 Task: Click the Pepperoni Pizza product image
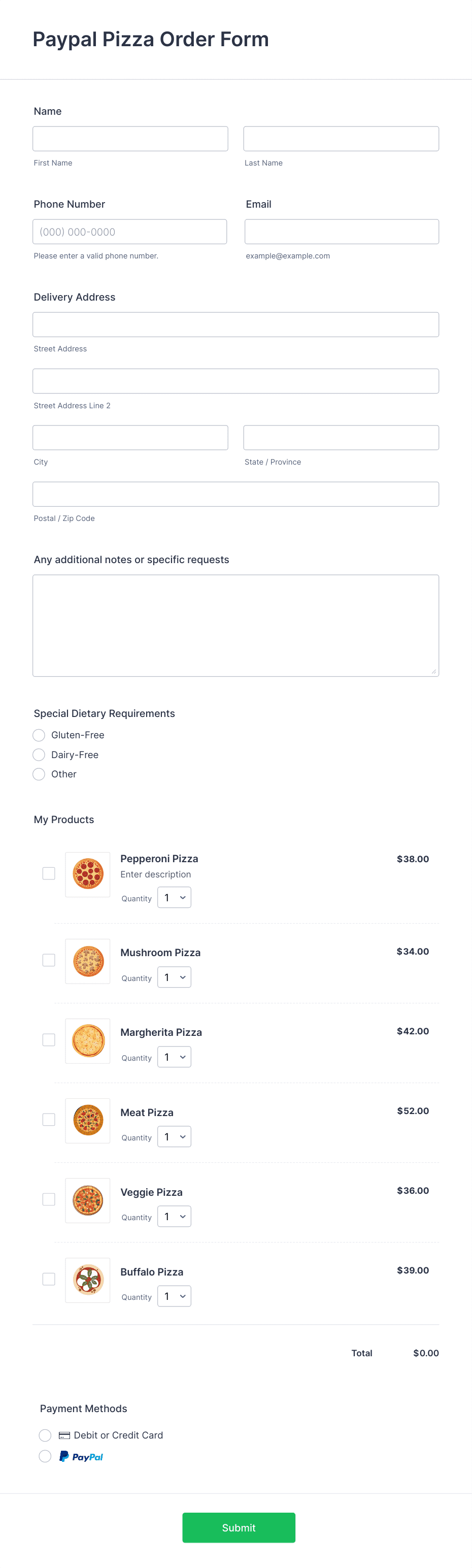(x=88, y=874)
